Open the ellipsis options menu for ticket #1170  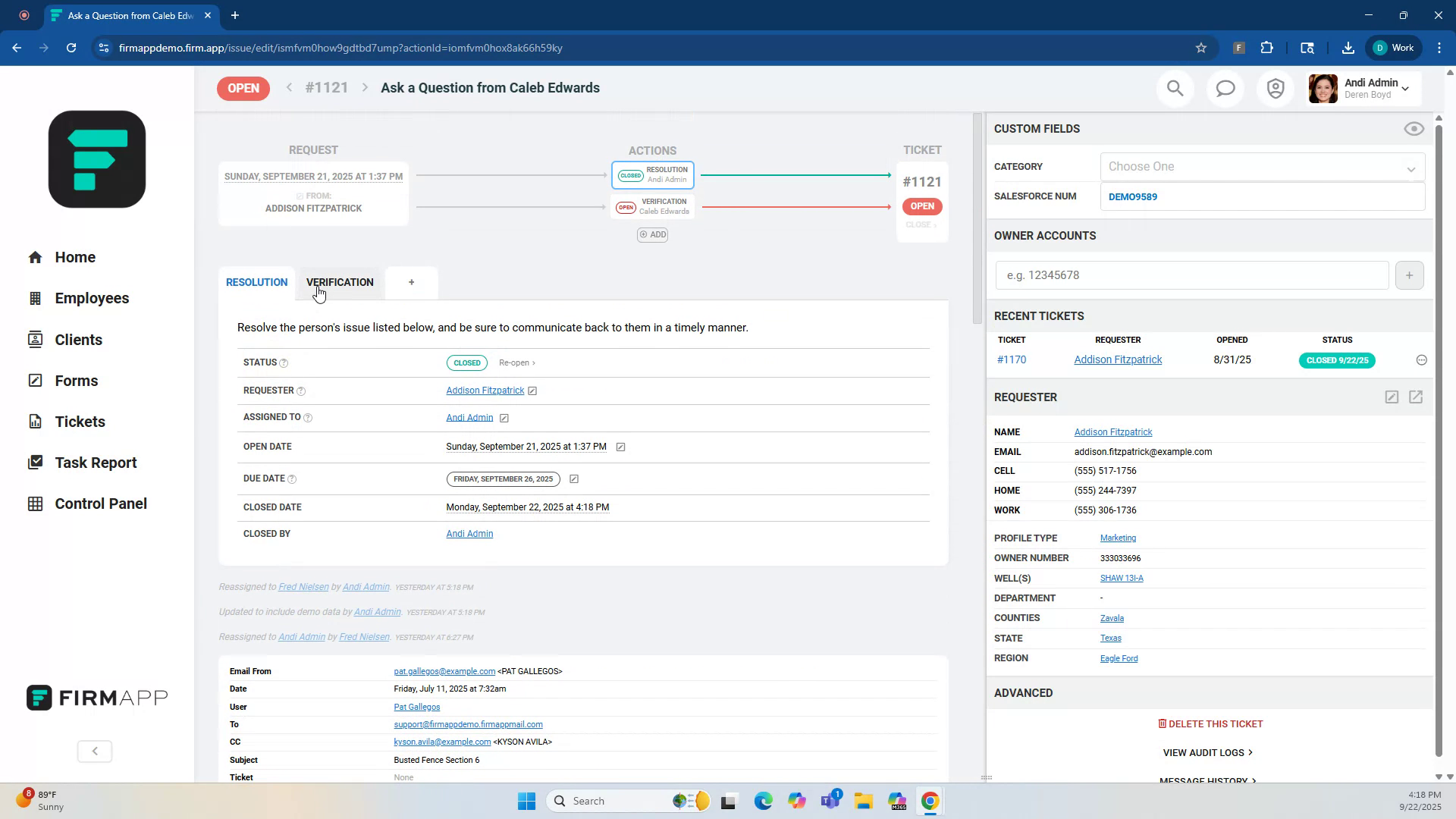1421,360
